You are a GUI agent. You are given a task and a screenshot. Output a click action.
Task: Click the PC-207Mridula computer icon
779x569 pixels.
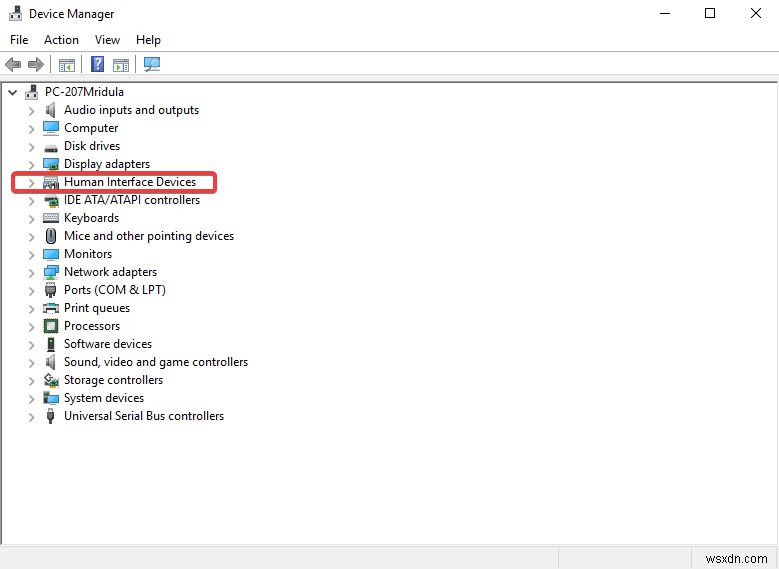click(32, 92)
